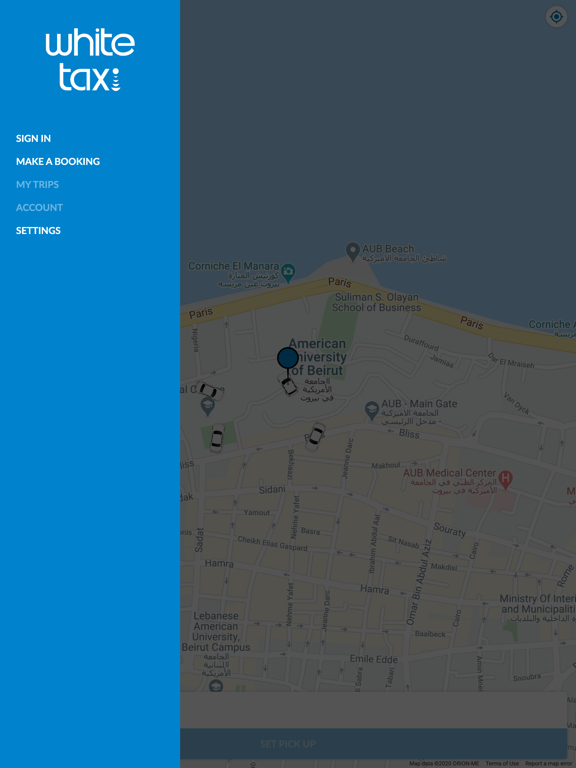Click the blue pickup location pin
The image size is (576, 768).
(x=288, y=358)
